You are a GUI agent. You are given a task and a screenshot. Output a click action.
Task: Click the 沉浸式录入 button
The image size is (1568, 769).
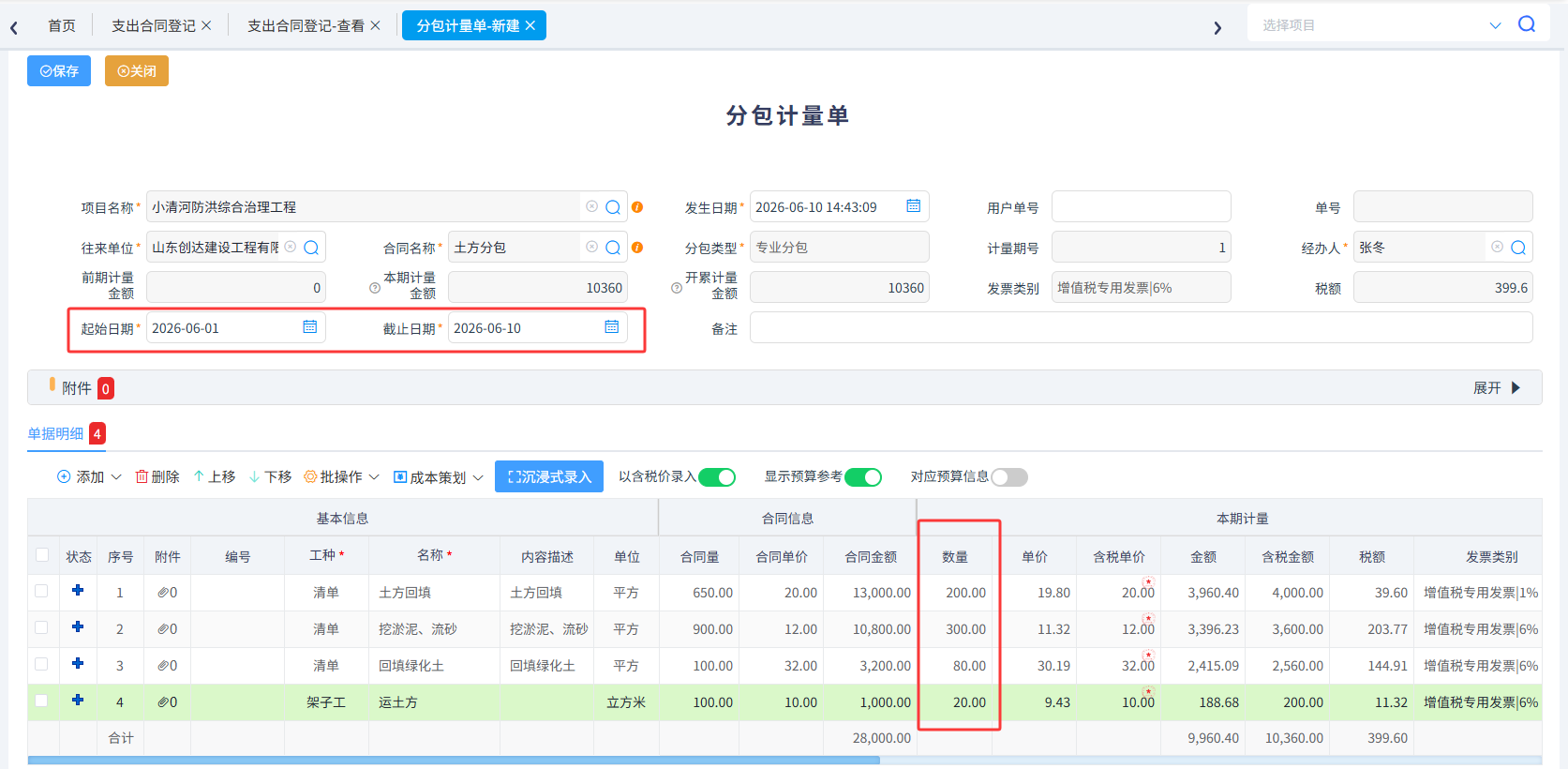pos(549,476)
